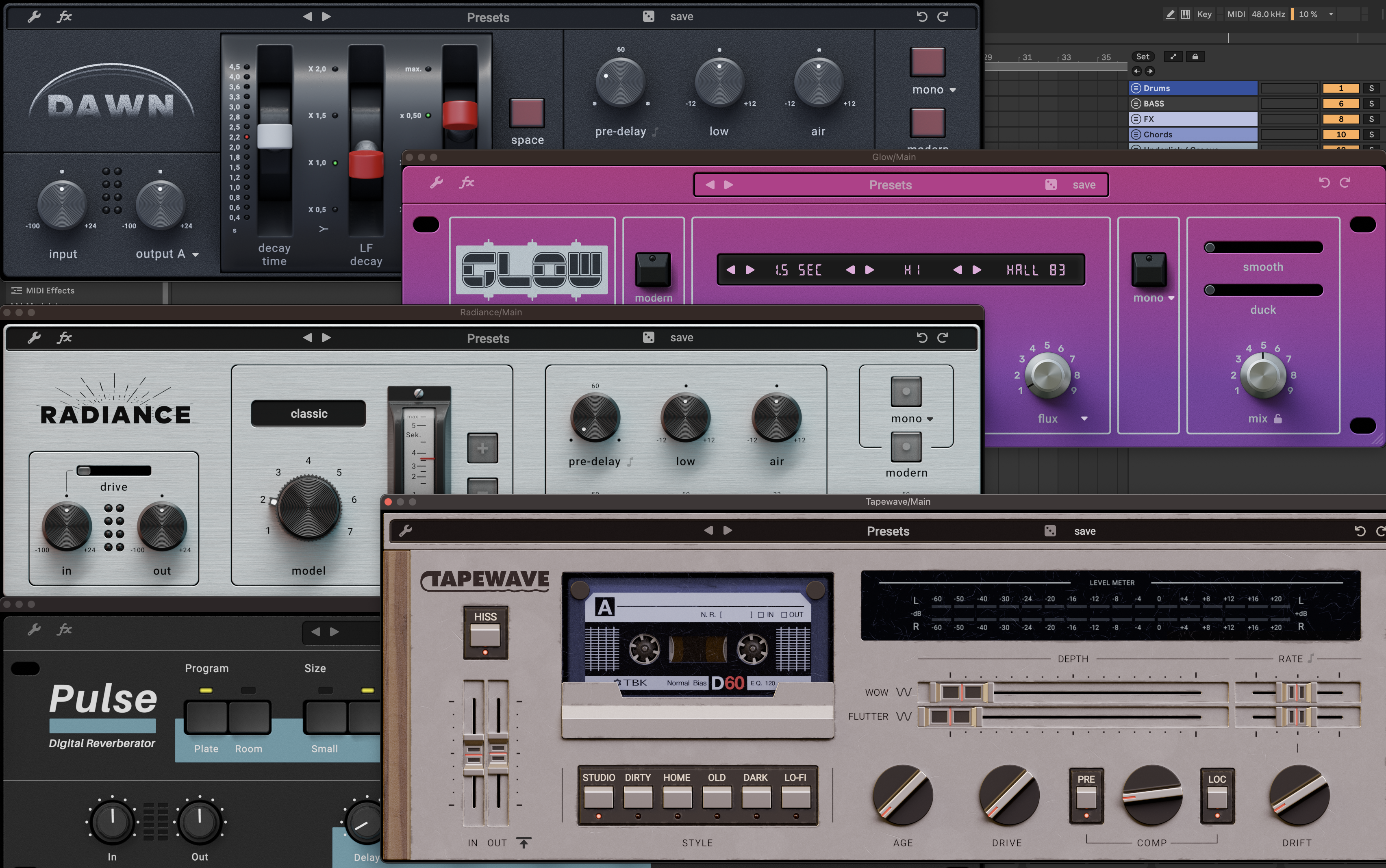Open wrench settings in Radiance window
The image size is (1386, 868).
click(x=34, y=338)
